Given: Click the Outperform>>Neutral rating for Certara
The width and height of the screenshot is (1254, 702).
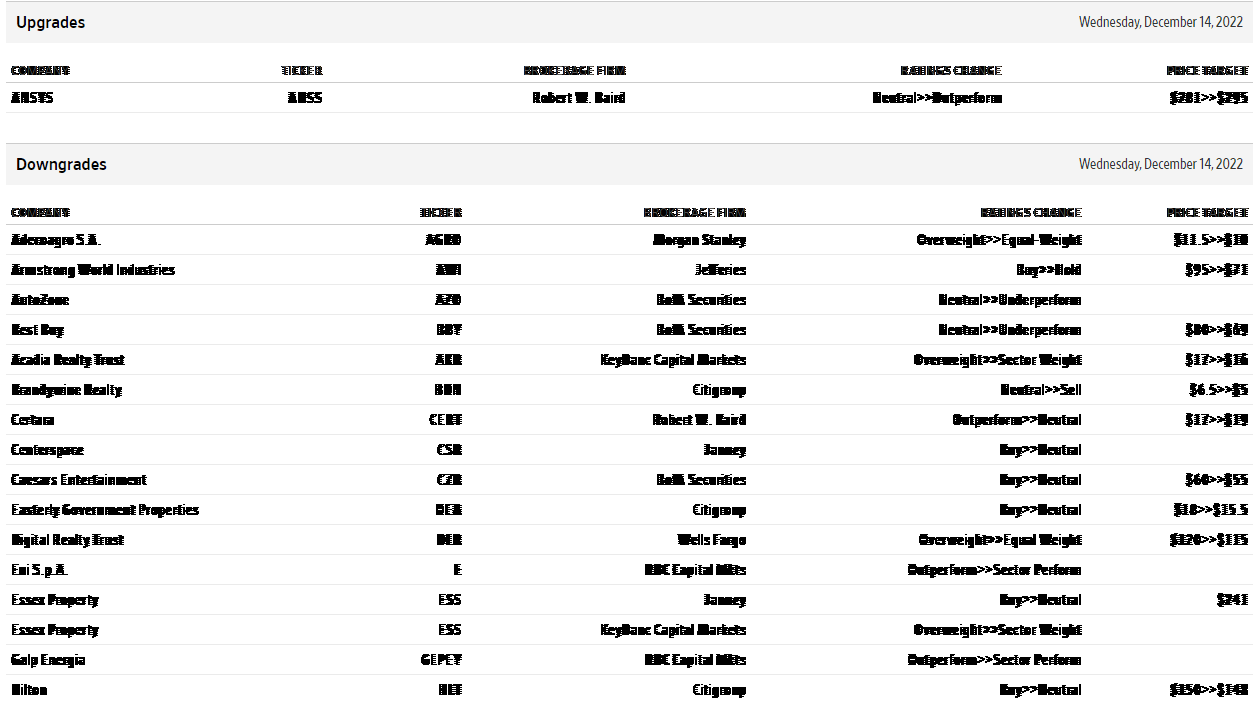Looking at the screenshot, I should pos(1017,420).
